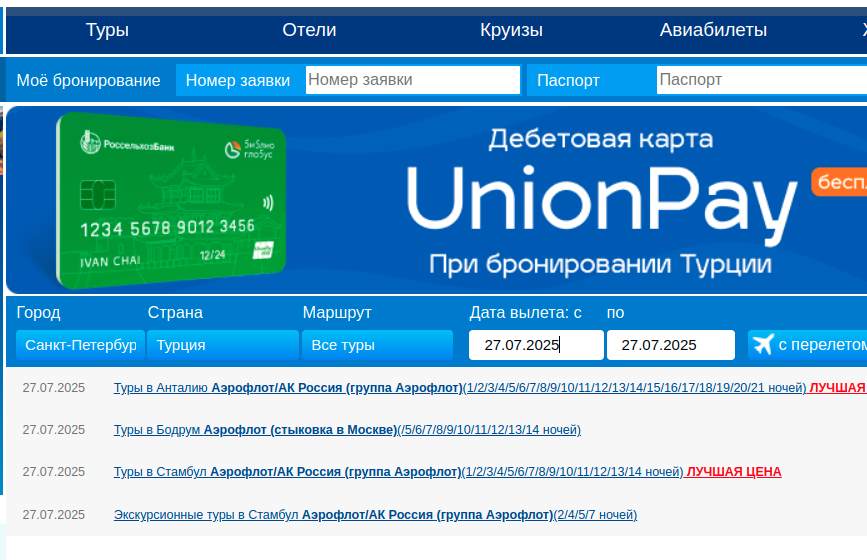The width and height of the screenshot is (867, 560).
Task: Click the UnionPay debit card banner
Action: 437,200
